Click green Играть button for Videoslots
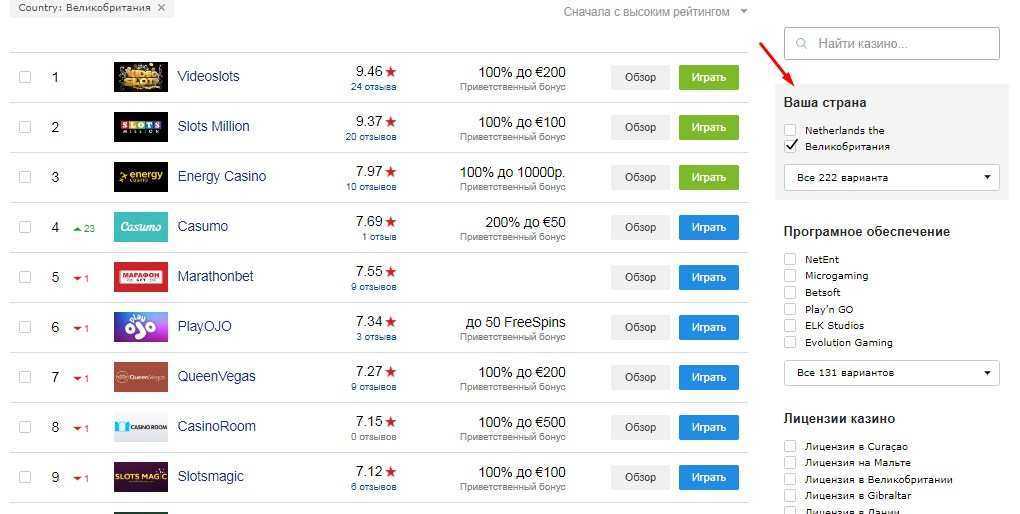Image resolution: width=1020 pixels, height=514 pixels. tap(708, 77)
